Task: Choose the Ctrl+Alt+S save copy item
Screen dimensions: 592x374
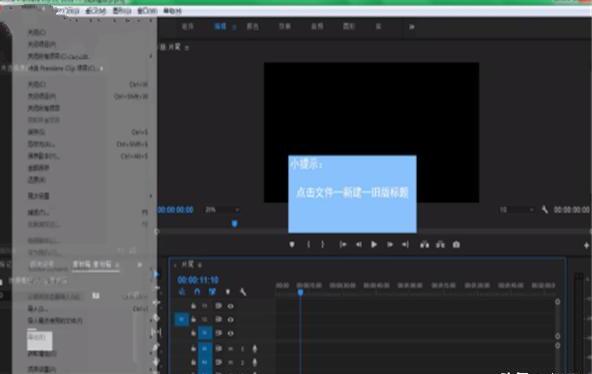Action: (89, 156)
